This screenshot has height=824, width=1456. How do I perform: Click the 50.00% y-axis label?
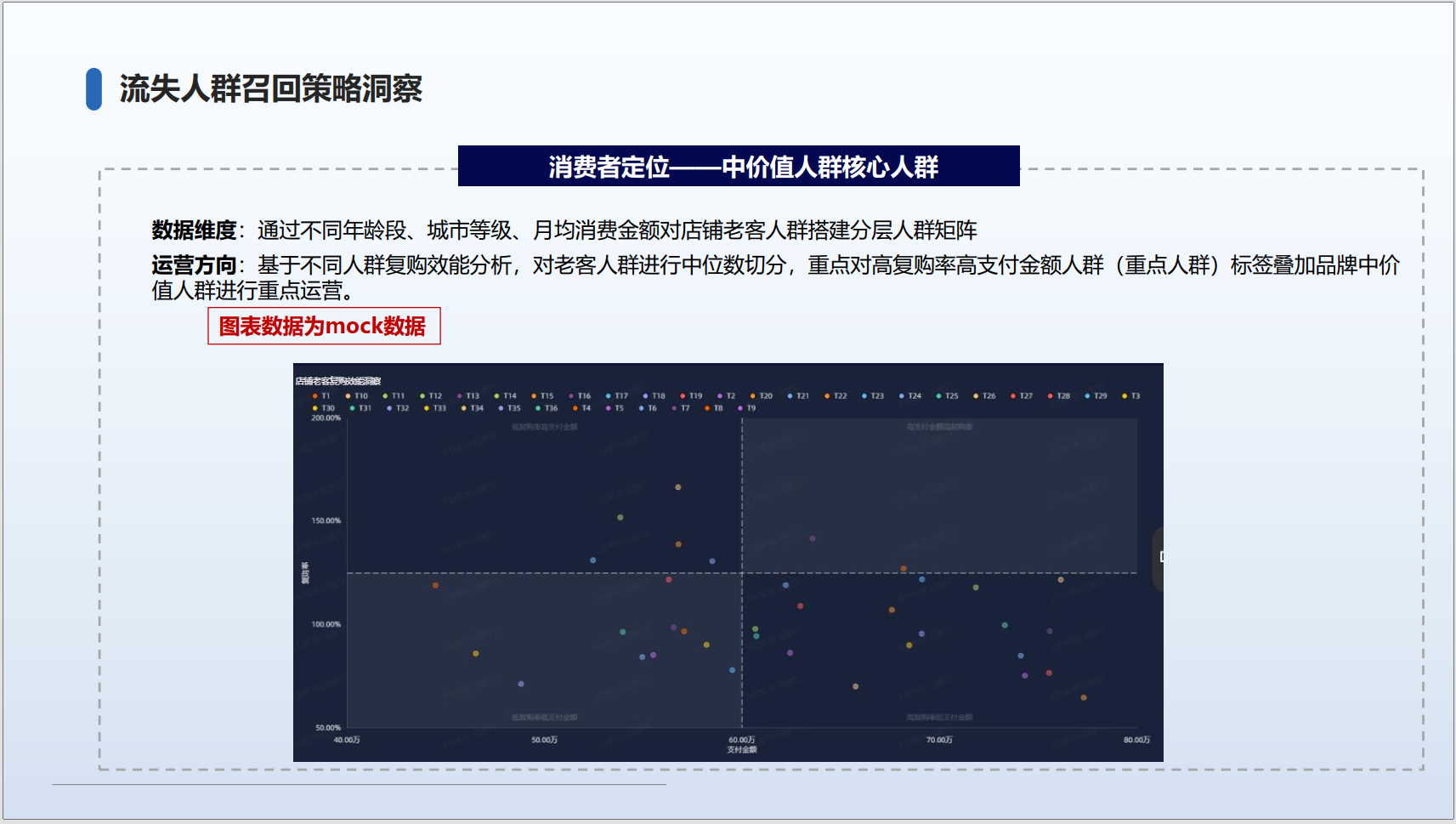pyautogui.click(x=328, y=728)
